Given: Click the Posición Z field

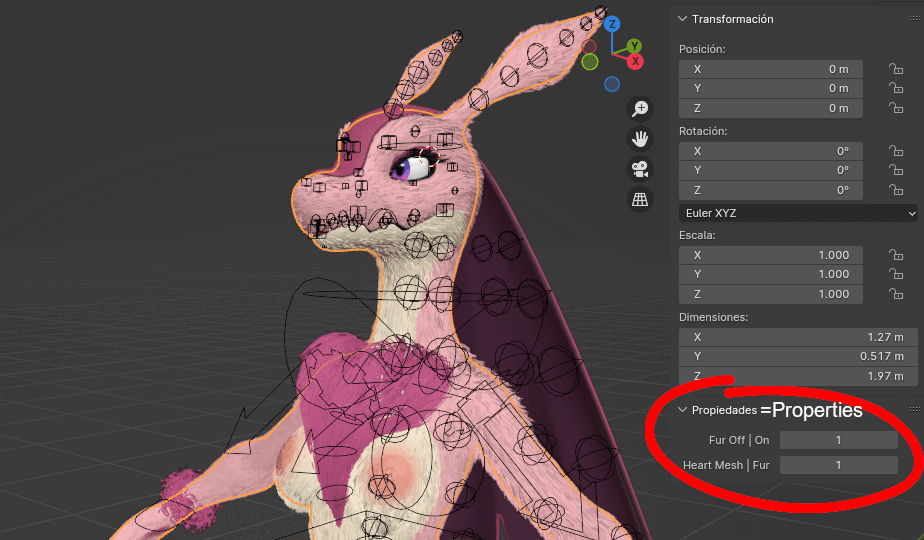Looking at the screenshot, I should pyautogui.click(x=771, y=108).
